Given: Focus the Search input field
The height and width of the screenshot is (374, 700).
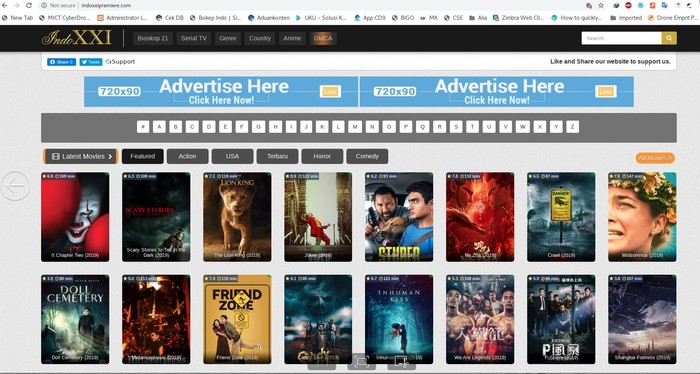Looking at the screenshot, I should pyautogui.click(x=621, y=38).
